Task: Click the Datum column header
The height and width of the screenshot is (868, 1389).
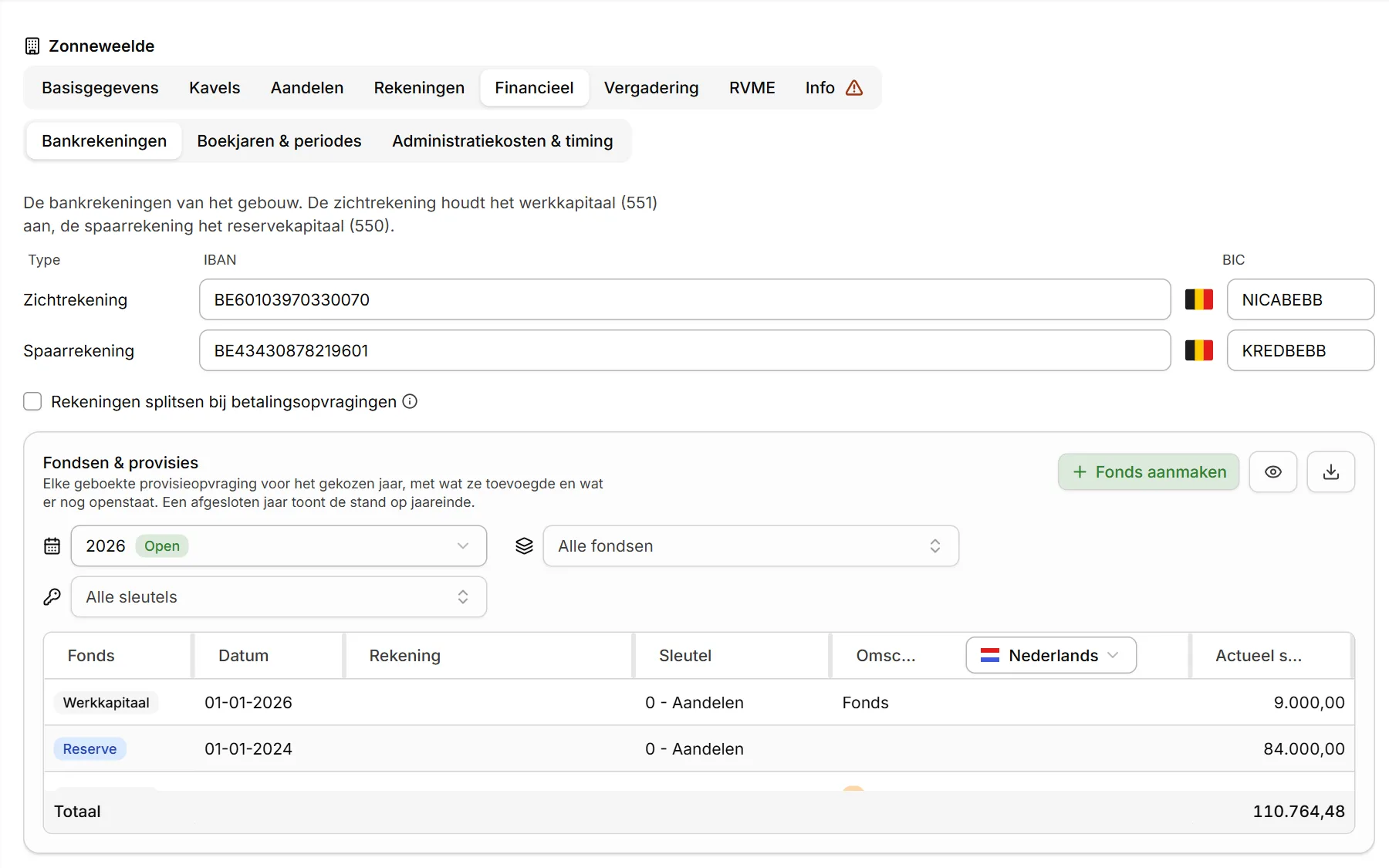Action: (x=269, y=656)
